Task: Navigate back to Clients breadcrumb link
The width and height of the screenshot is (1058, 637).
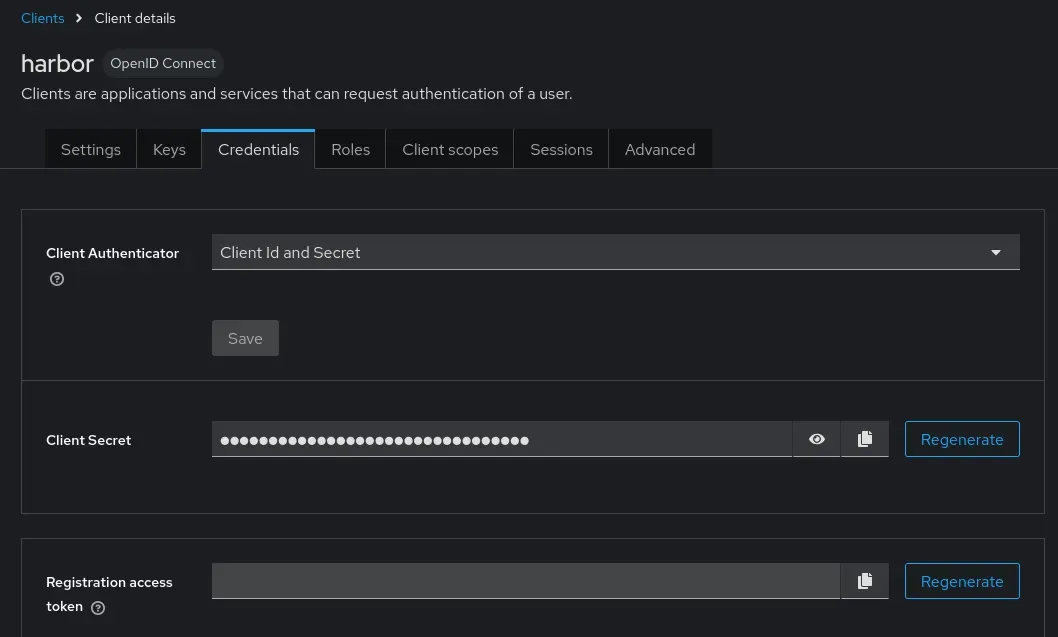Action: pyautogui.click(x=43, y=18)
